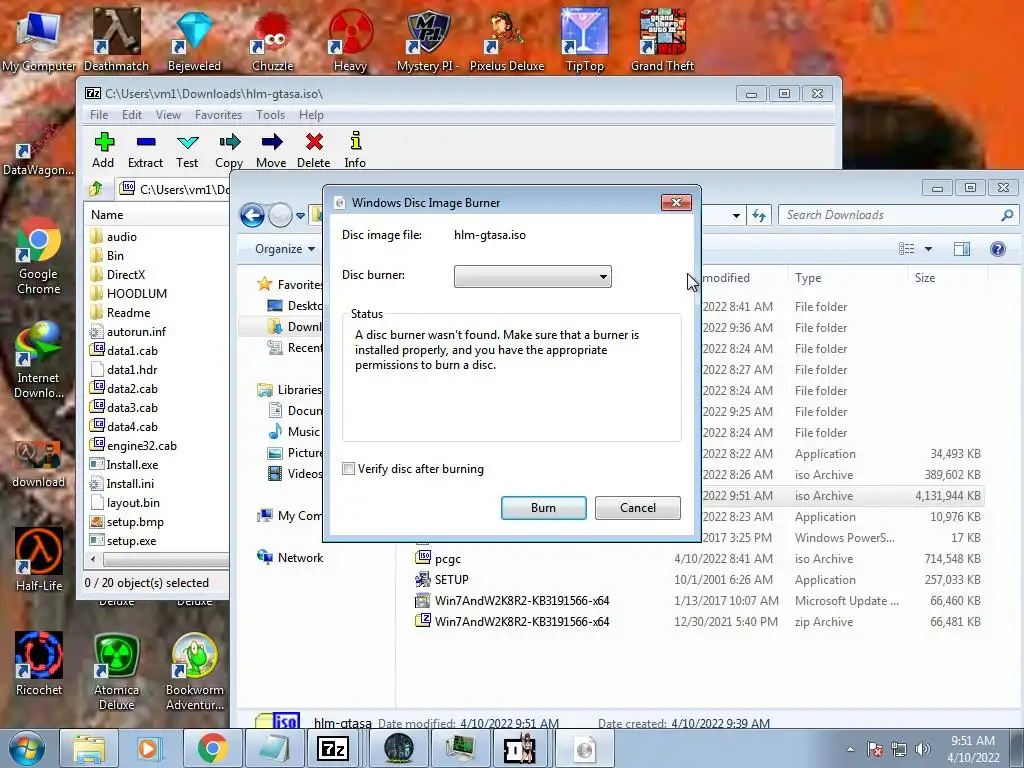Select the Ricochet desktop icon
This screenshot has width=1024, height=768.
coord(39,664)
